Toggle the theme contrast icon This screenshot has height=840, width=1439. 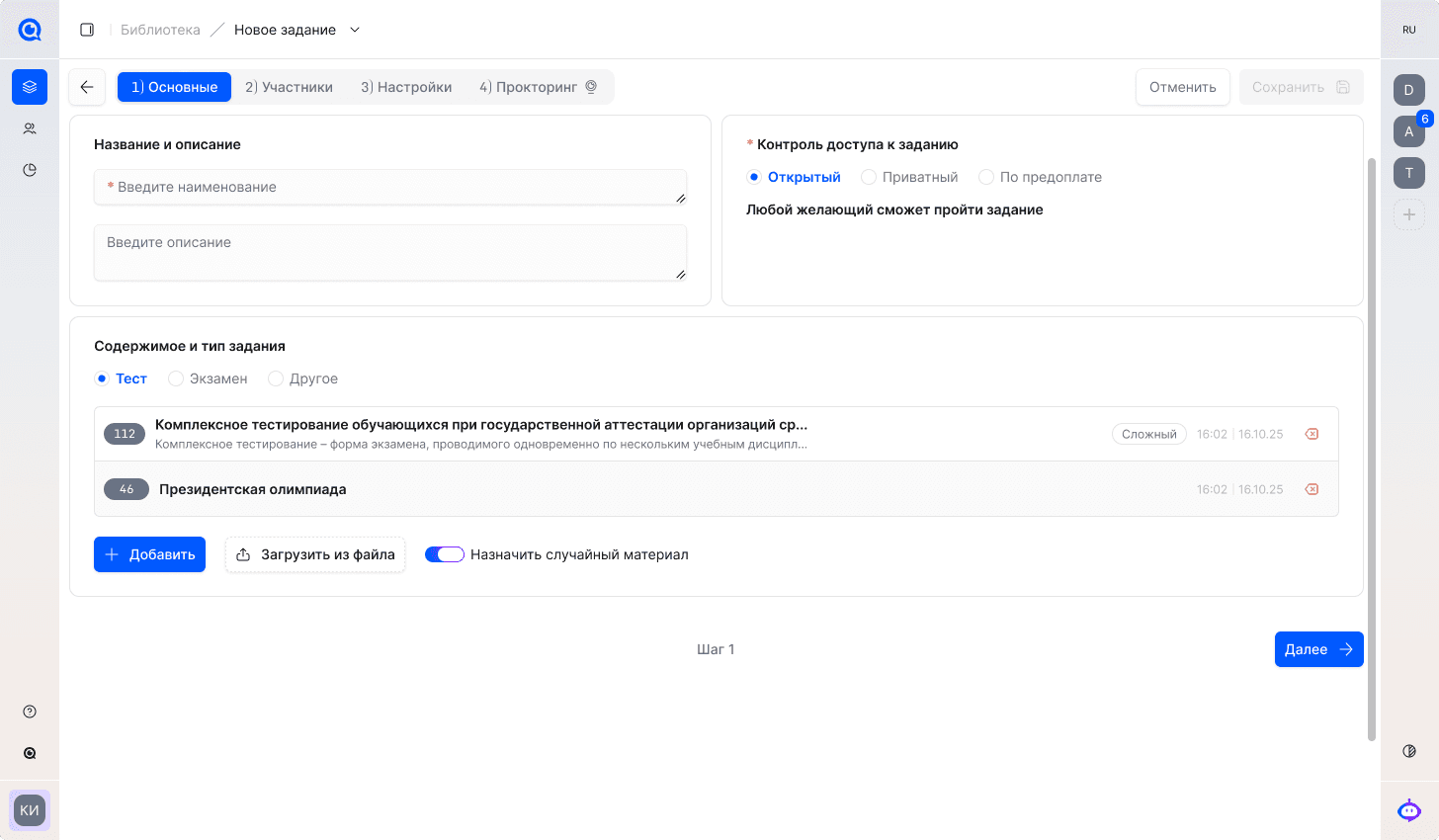pos(1409,751)
